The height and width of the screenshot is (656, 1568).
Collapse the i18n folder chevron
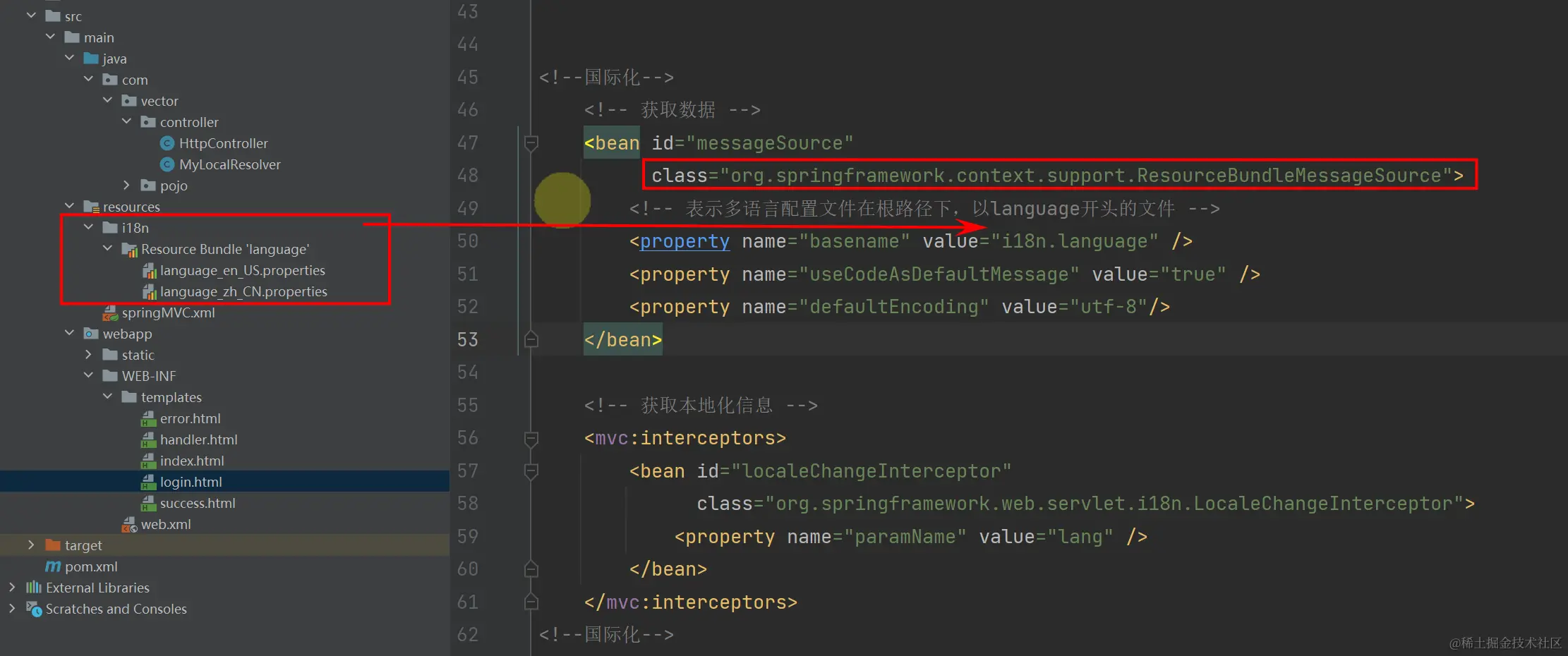point(88,226)
